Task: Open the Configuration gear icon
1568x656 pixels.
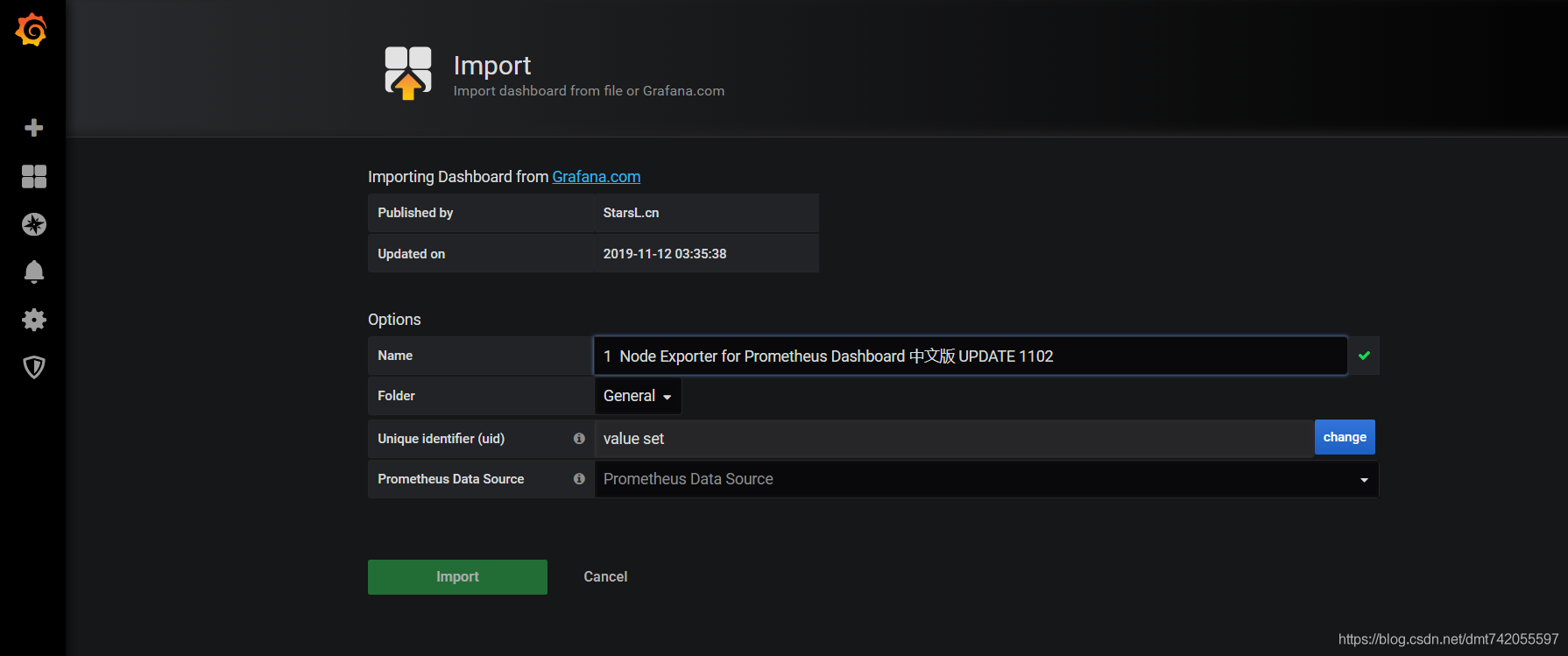Action: click(33, 320)
